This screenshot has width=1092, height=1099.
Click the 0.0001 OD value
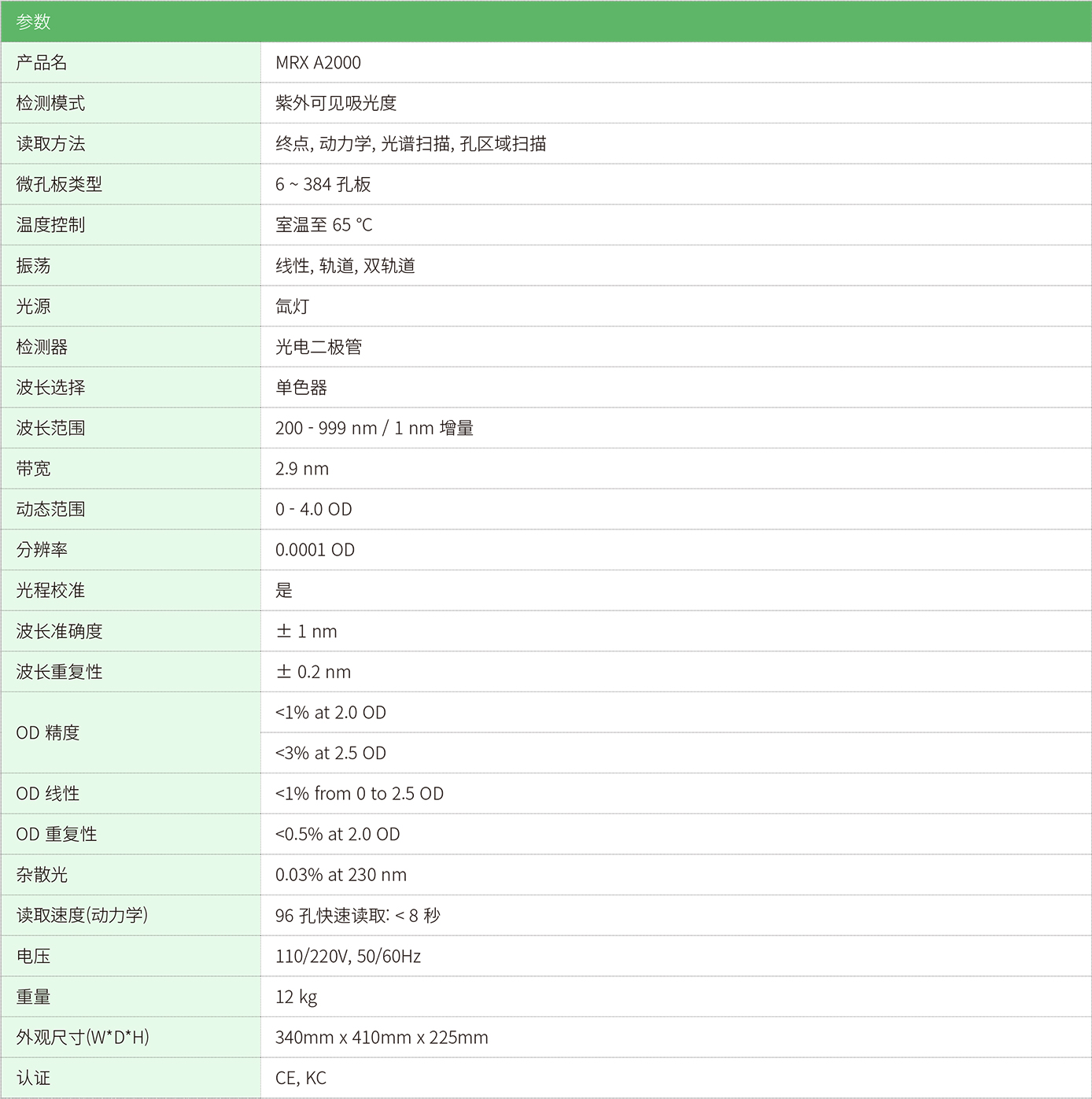(315, 550)
